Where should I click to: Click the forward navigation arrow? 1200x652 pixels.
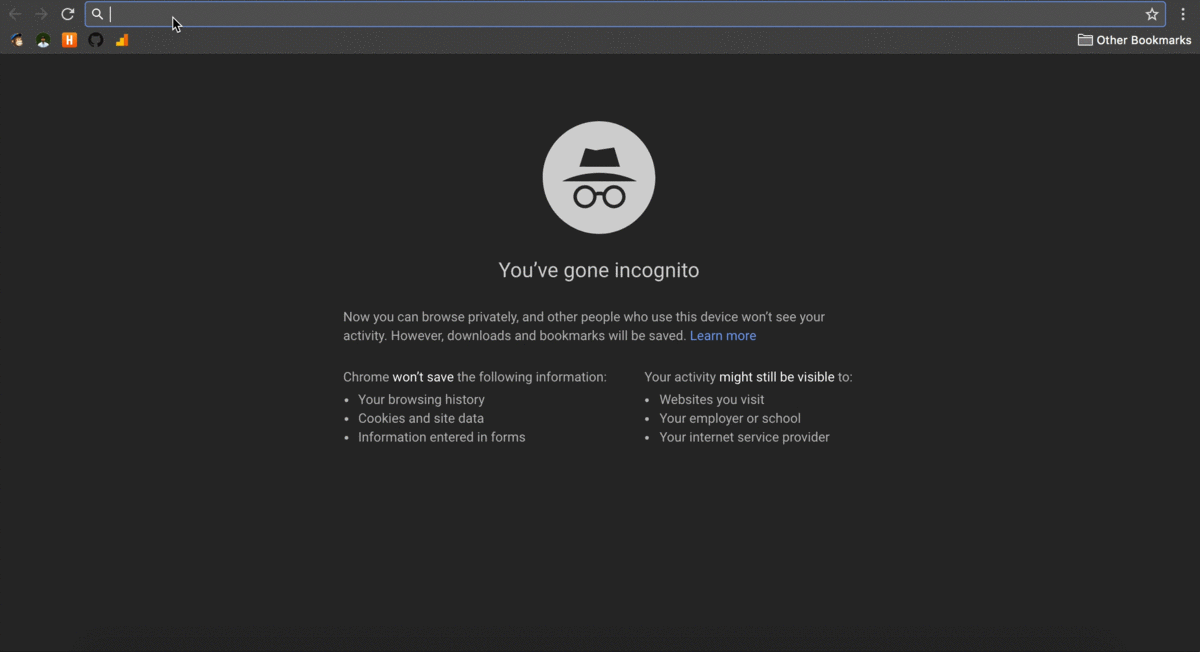pyautogui.click(x=41, y=14)
